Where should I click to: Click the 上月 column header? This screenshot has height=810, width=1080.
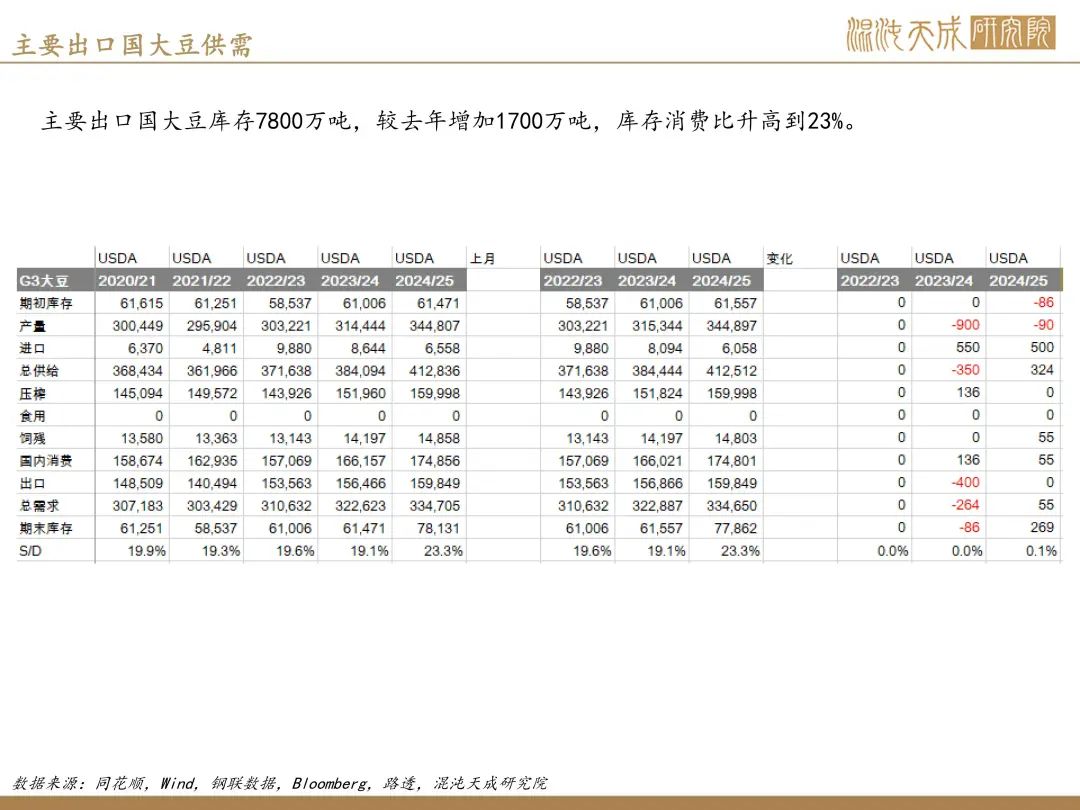coord(483,258)
